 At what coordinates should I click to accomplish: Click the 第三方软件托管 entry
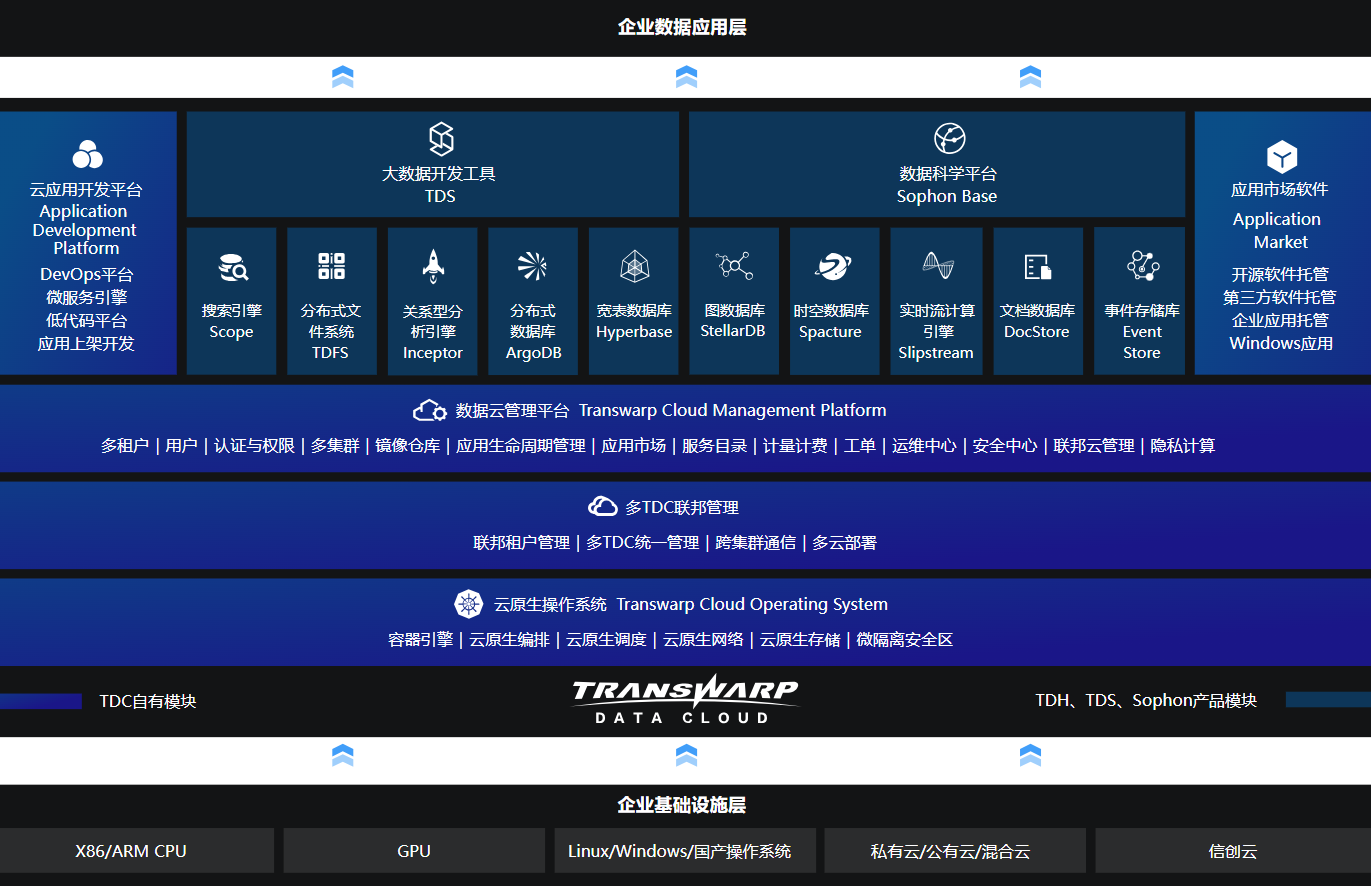(x=1280, y=297)
